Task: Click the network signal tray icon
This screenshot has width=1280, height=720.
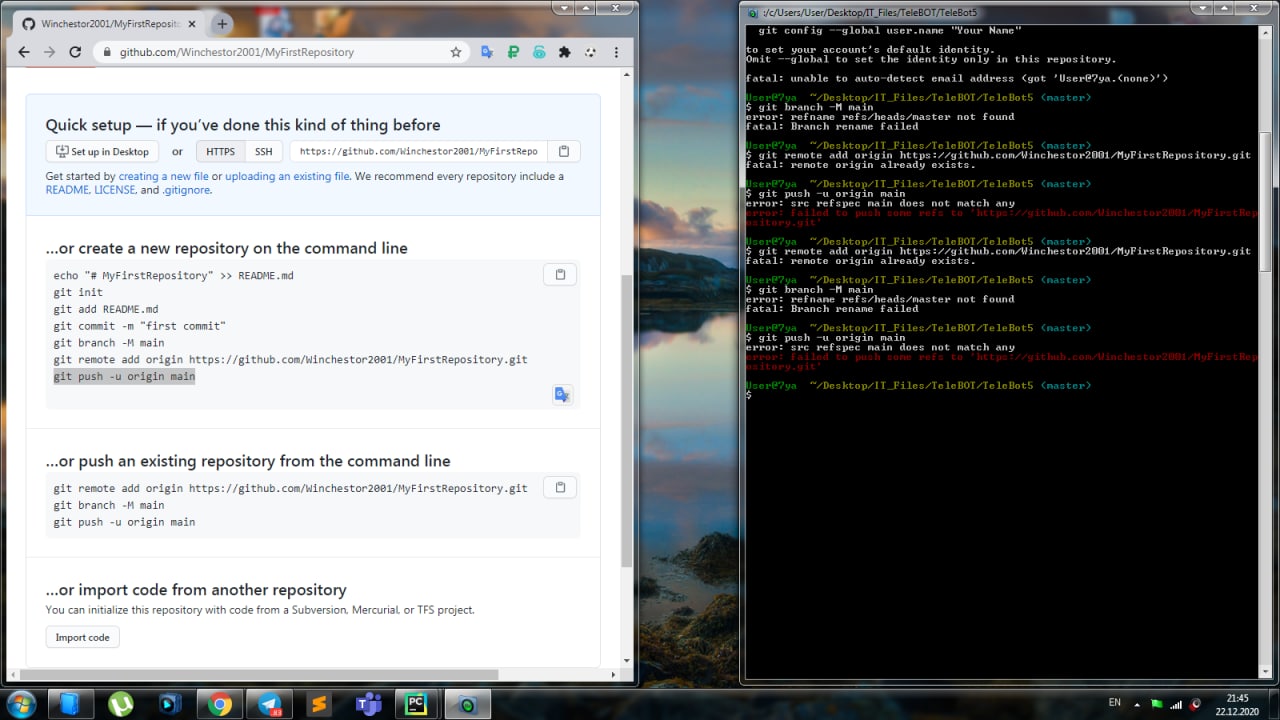Action: (x=1176, y=704)
